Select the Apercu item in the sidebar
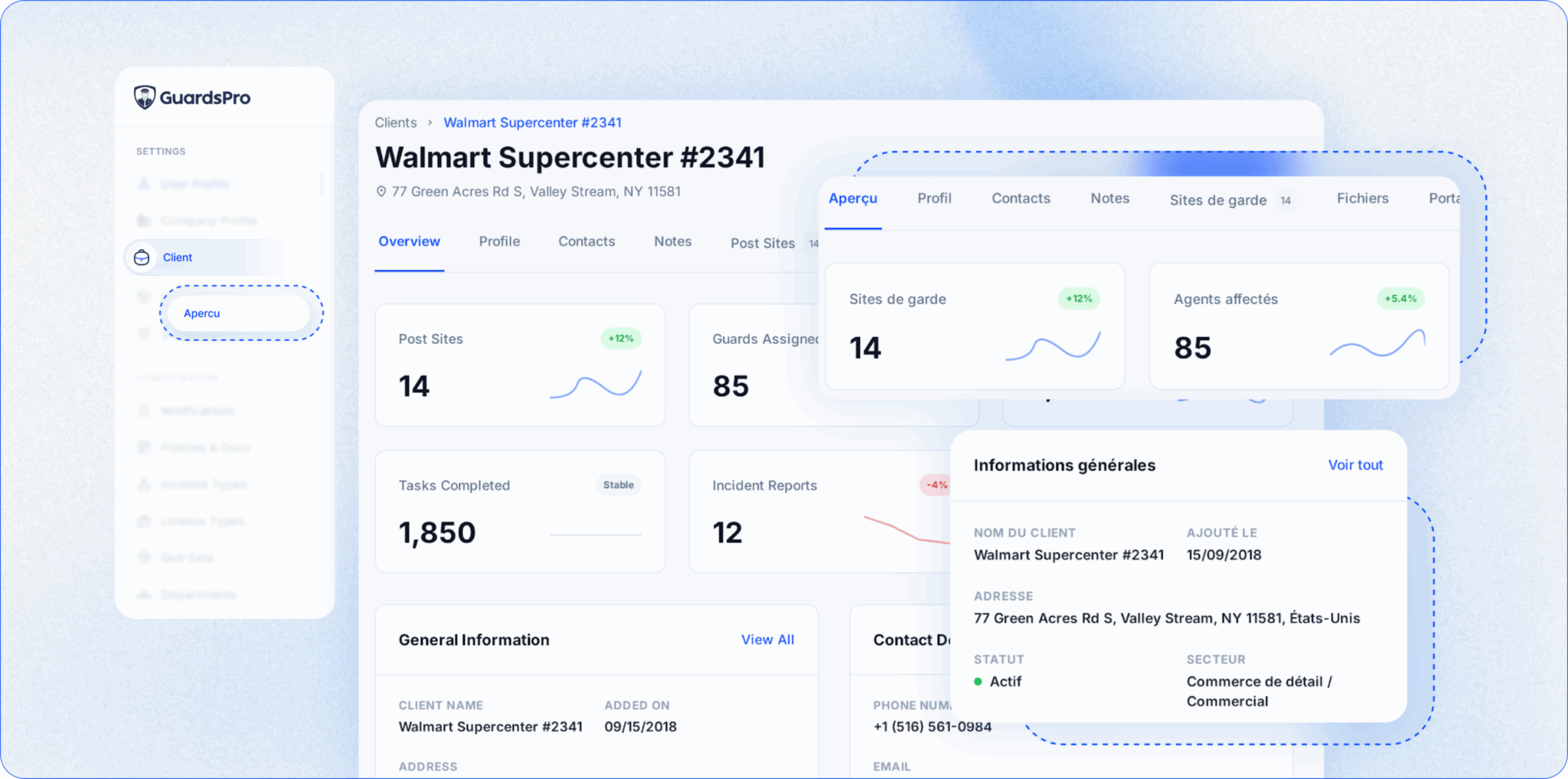The image size is (1568, 779). pyautogui.click(x=202, y=313)
